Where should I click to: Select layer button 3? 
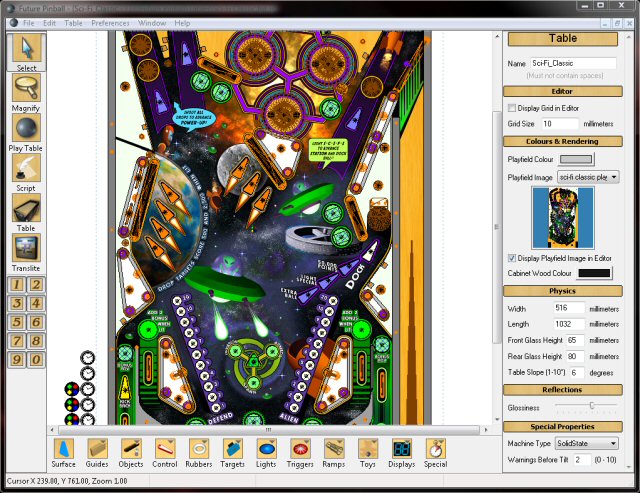(x=17, y=303)
